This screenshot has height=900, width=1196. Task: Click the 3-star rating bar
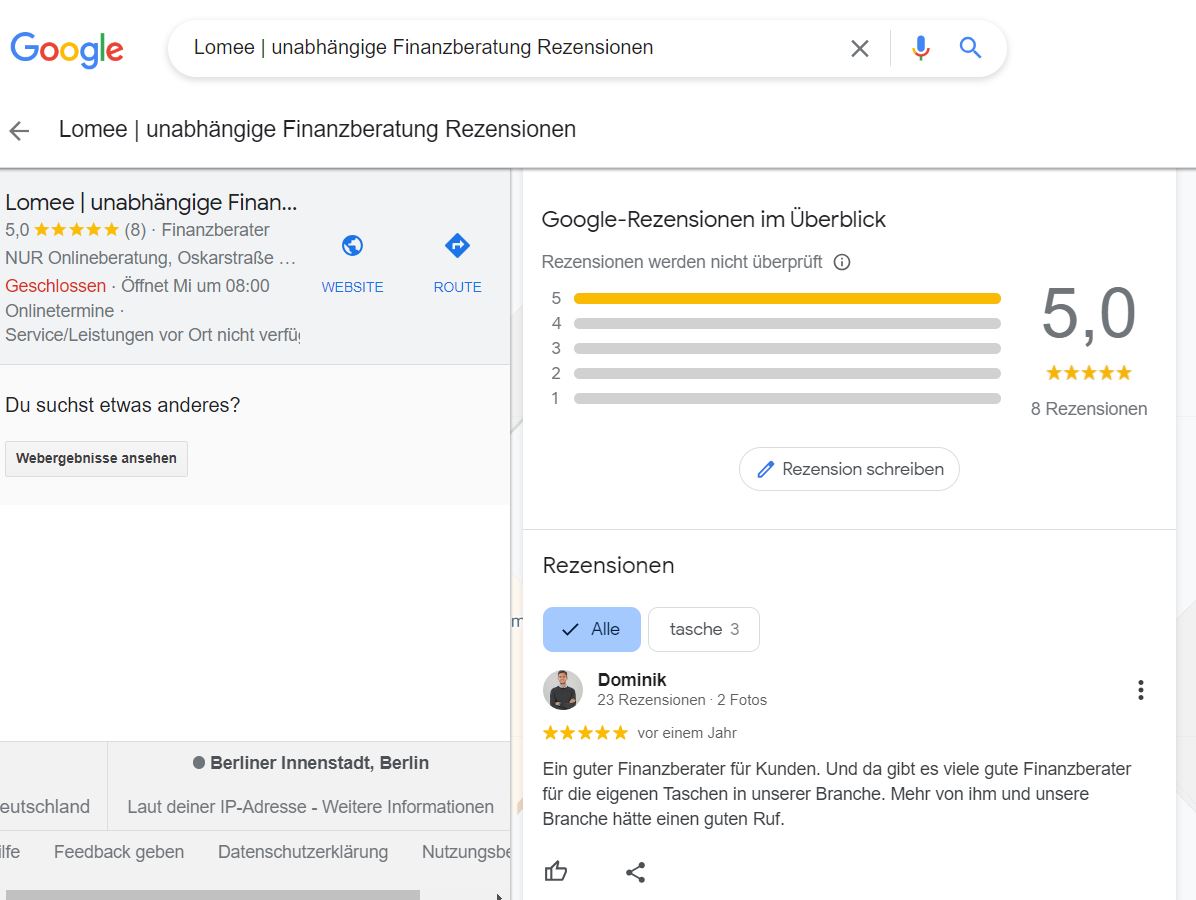787,349
